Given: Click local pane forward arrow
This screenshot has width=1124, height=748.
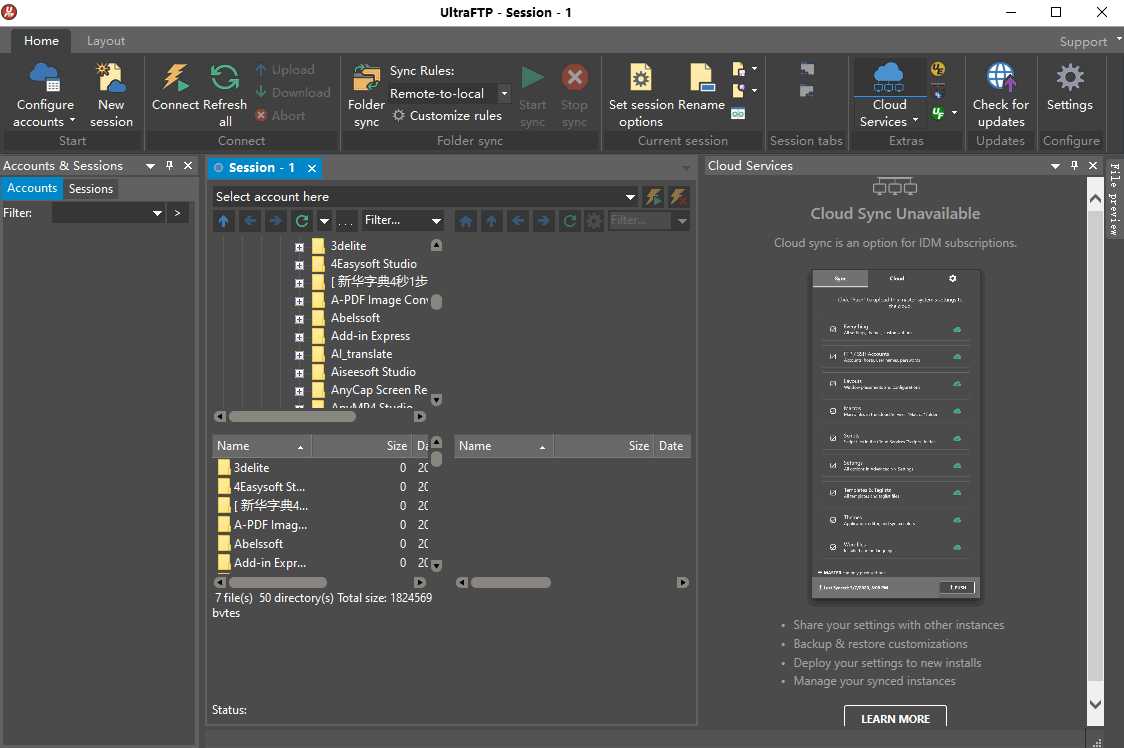Looking at the screenshot, I should [x=275, y=221].
